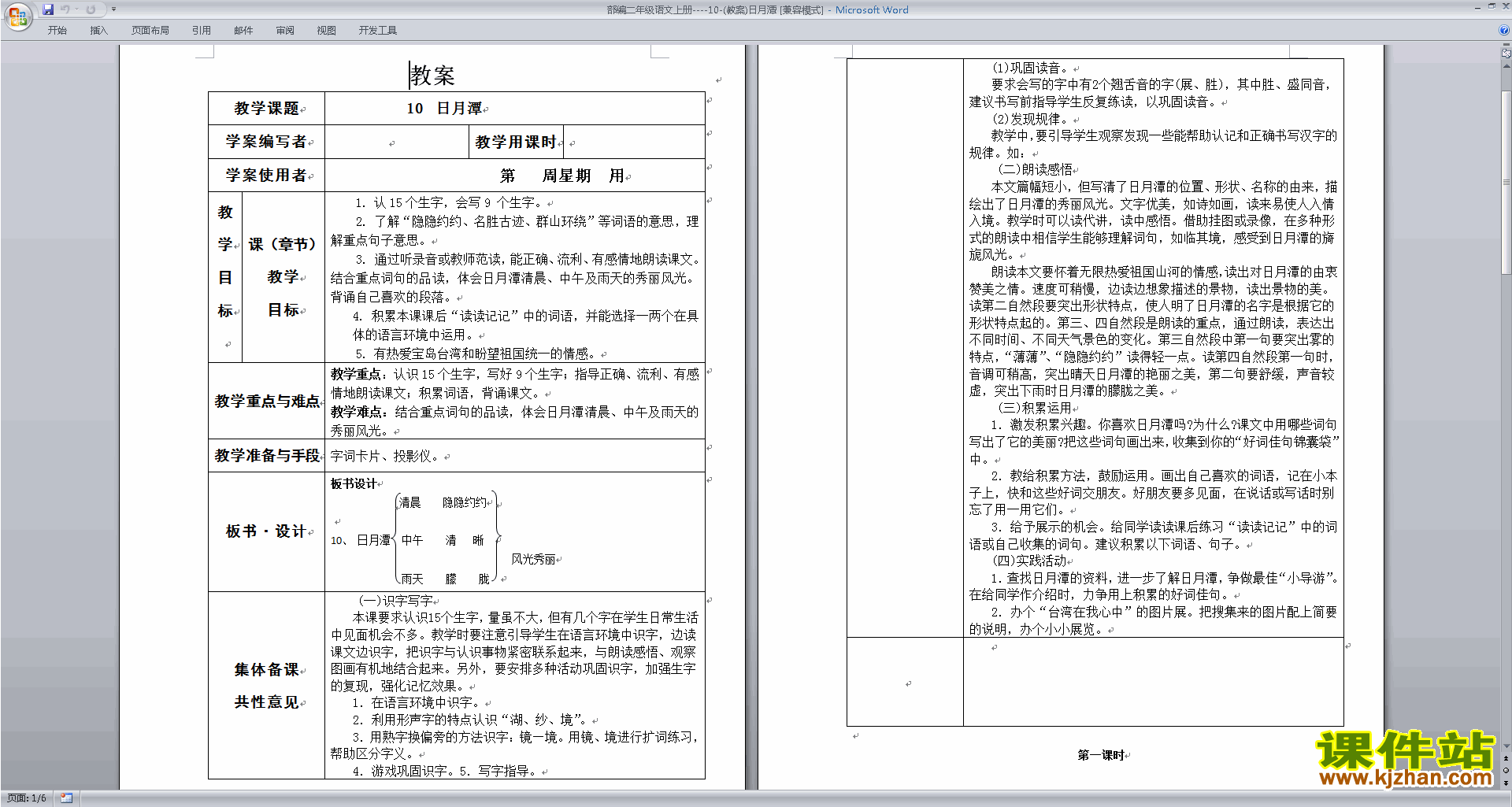1512x807 pixels.
Task: Click the line 4. 游戏巩固识字。5. 写字指导
Action: click(x=446, y=772)
